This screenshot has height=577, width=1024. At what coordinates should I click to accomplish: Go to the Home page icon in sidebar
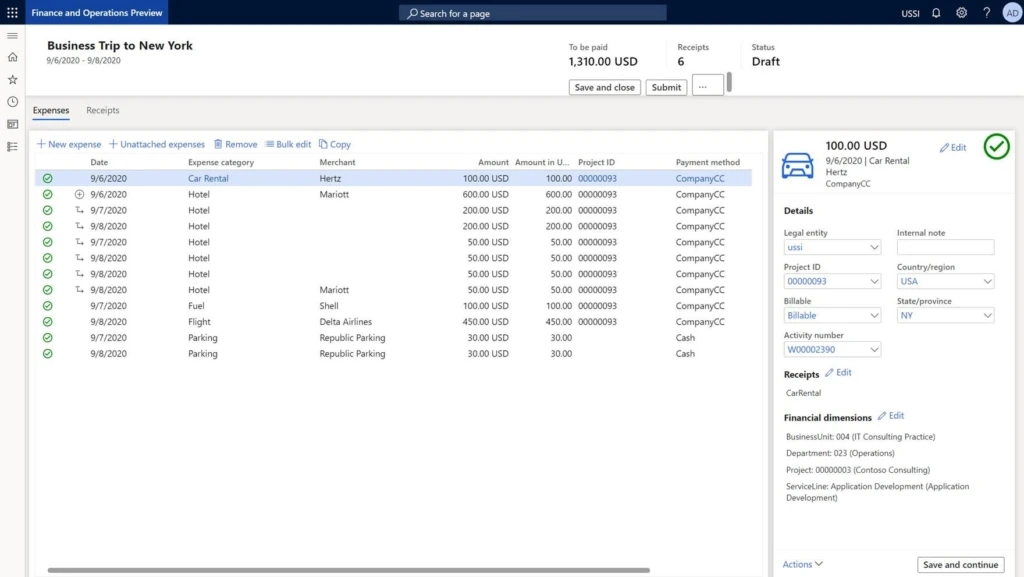12,57
